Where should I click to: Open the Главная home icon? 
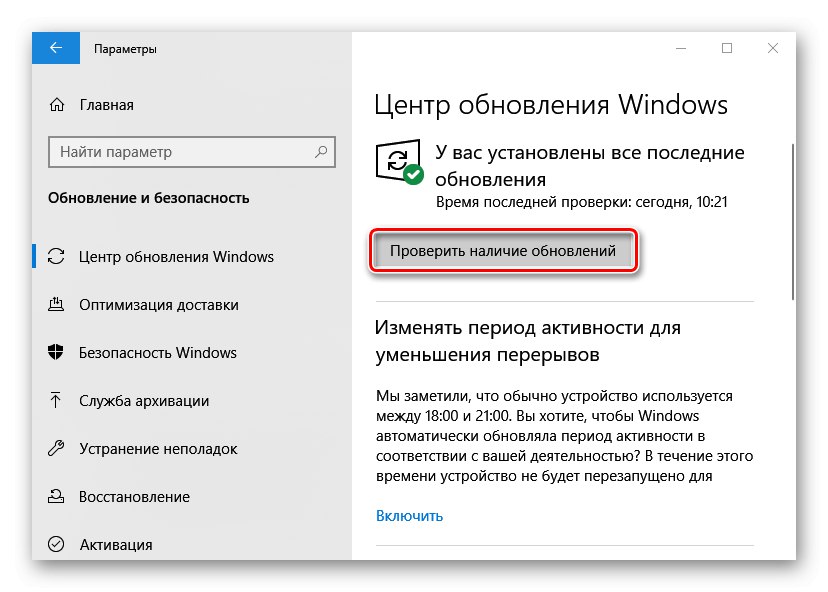(x=57, y=105)
